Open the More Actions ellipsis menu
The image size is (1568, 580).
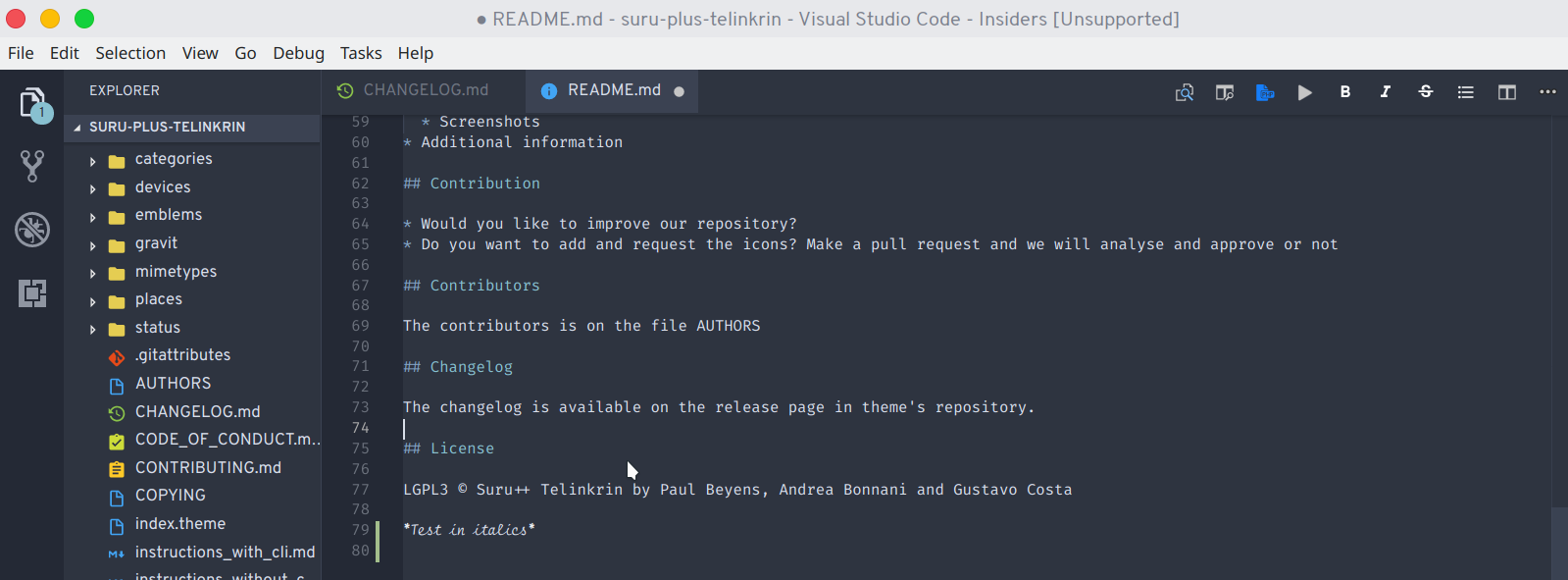(1547, 91)
